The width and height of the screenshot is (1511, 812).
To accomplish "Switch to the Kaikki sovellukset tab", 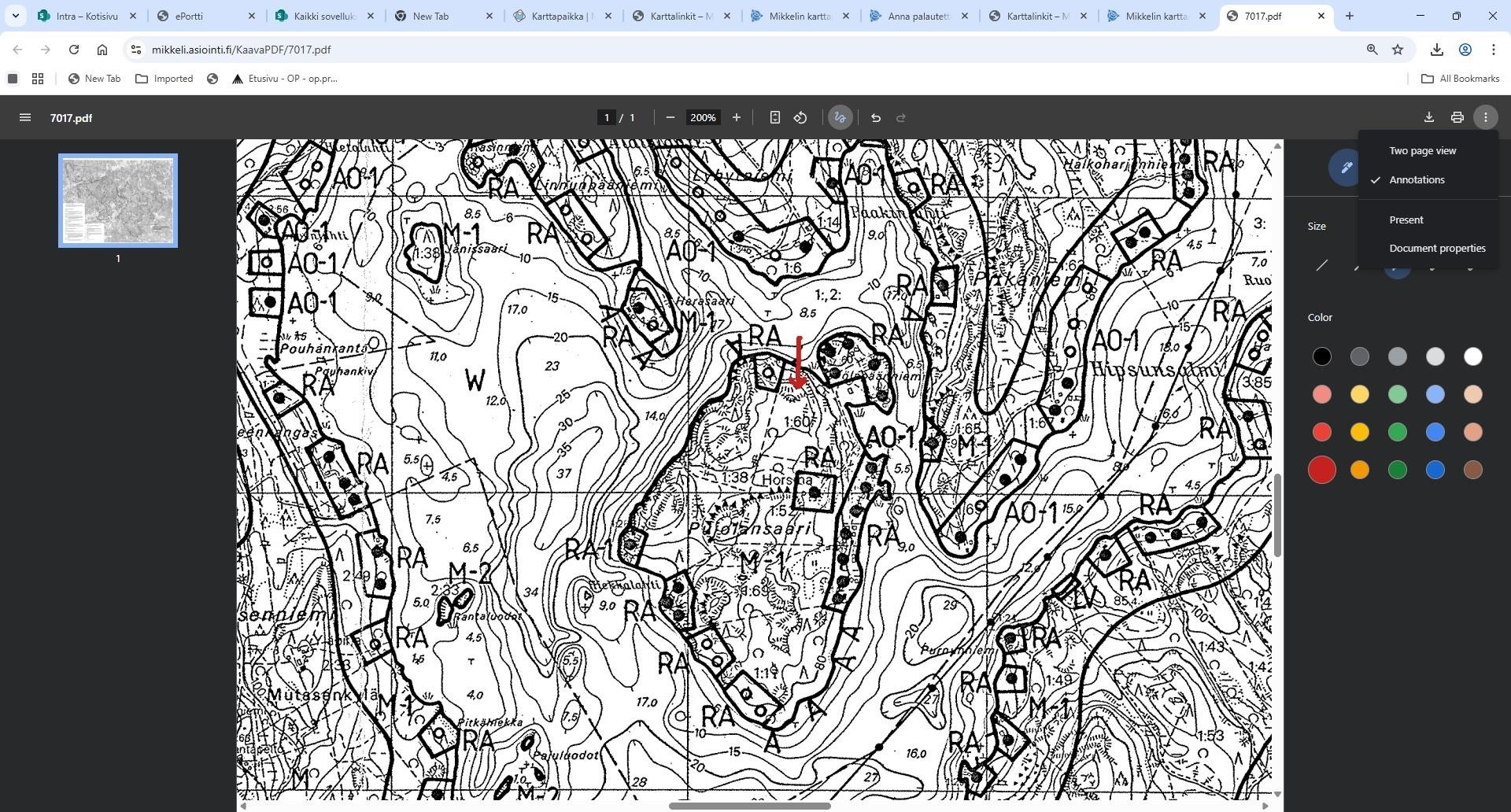I will click(x=324, y=16).
